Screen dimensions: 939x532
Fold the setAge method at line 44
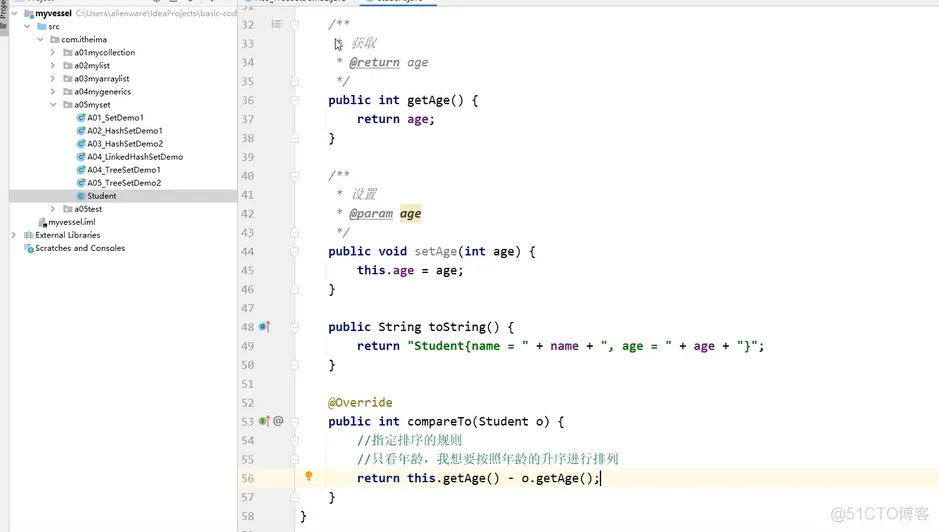click(295, 252)
